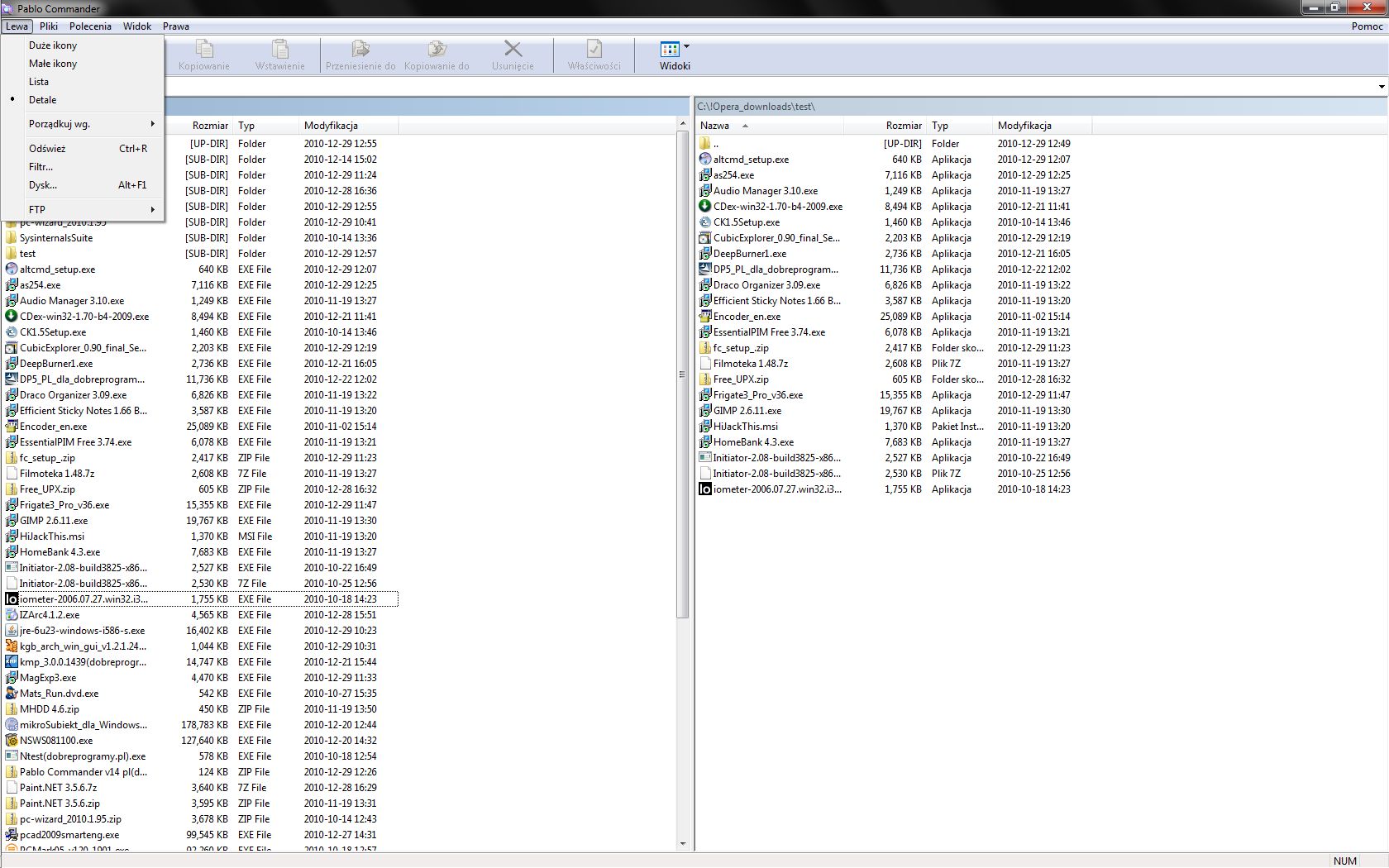Choose Lista view in the menu
1389x868 pixels.
[x=39, y=82]
